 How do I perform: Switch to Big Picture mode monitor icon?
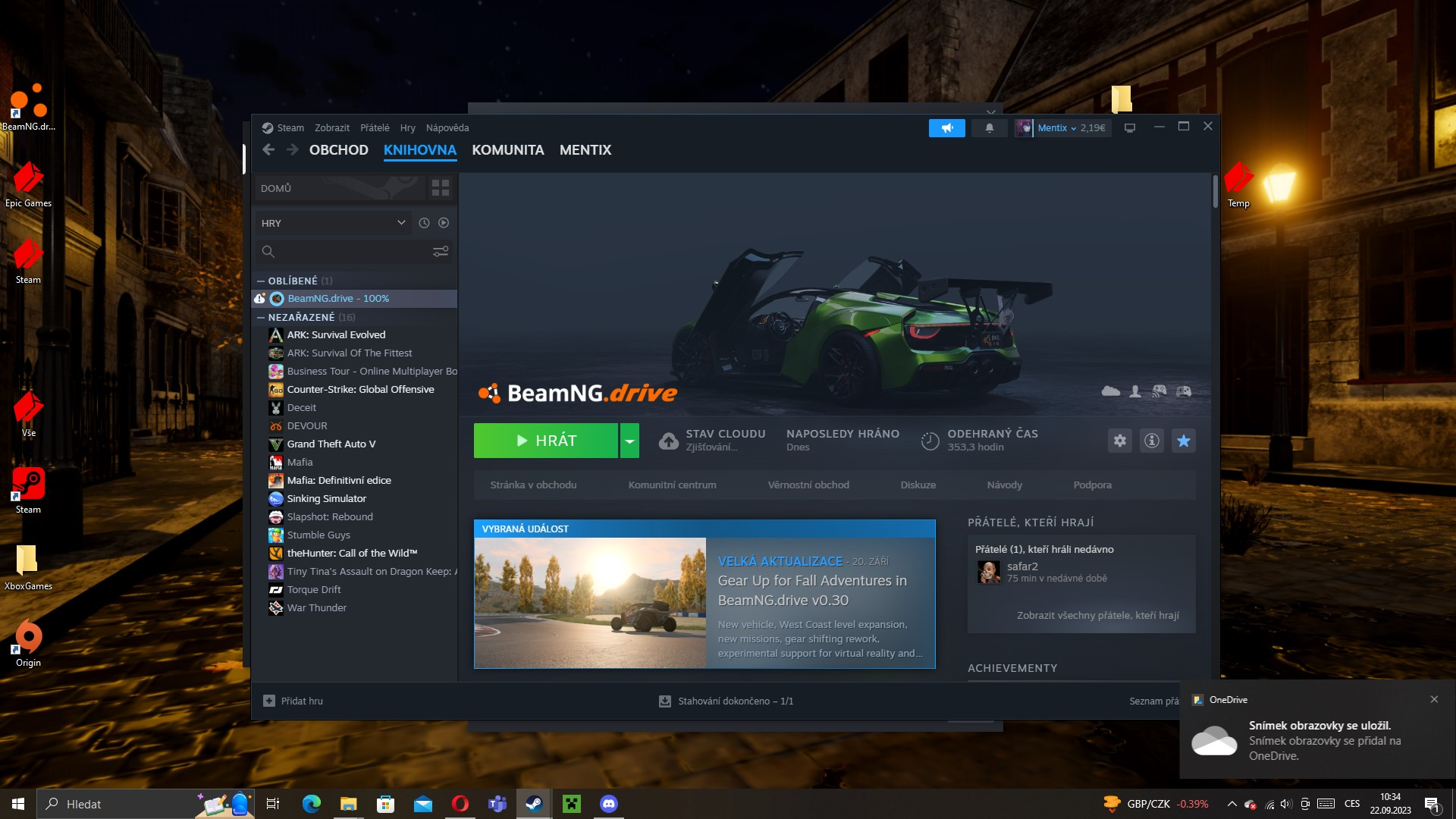pos(1129,128)
